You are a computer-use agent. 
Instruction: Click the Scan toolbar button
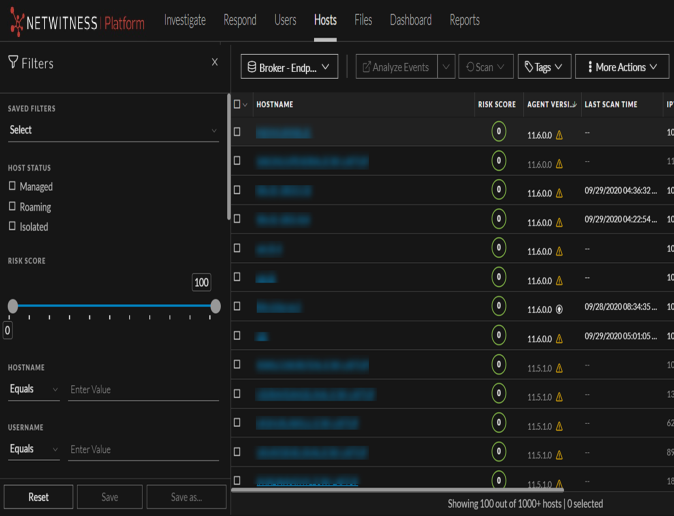[x=485, y=67]
